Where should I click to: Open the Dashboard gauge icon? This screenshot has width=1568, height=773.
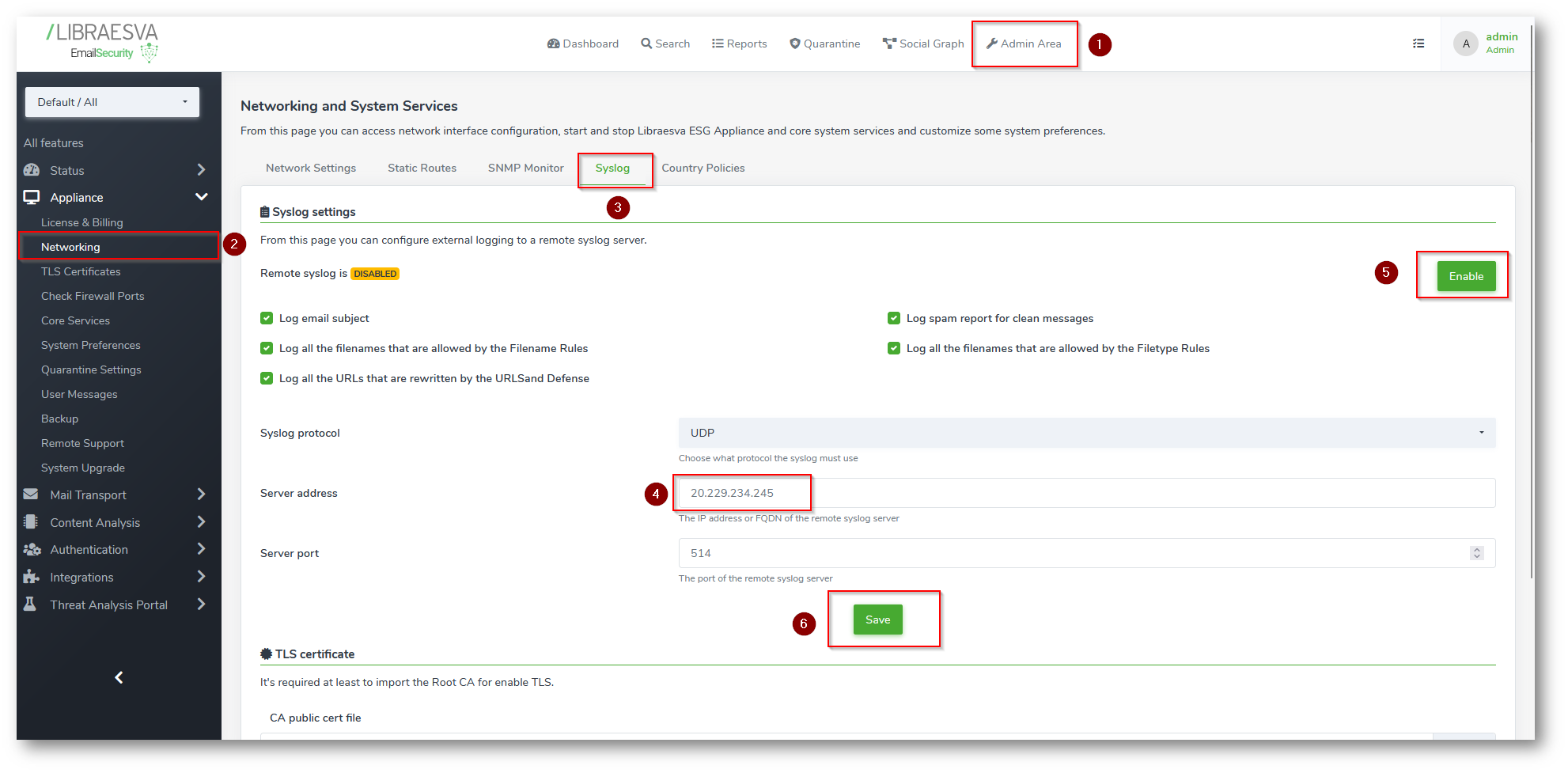[x=554, y=44]
